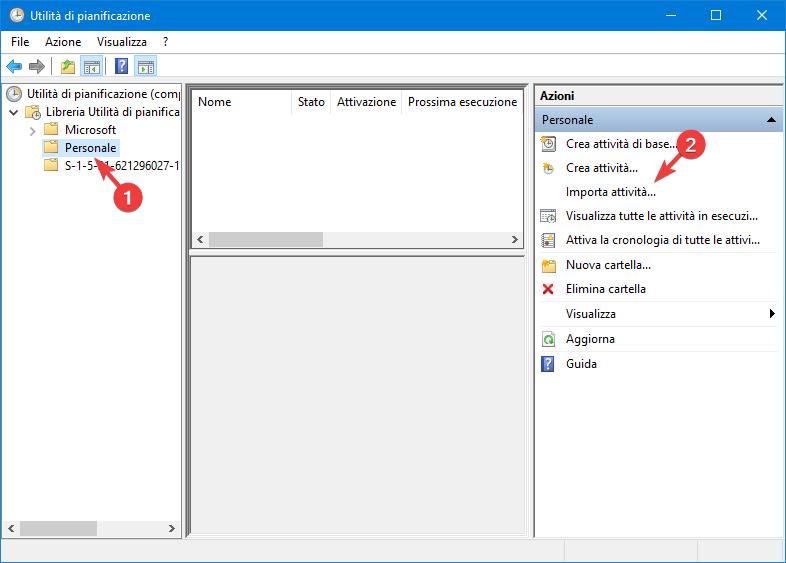
Task: Toggle the console tree pane toolbar icon
Action: pyautogui.click(x=92, y=66)
